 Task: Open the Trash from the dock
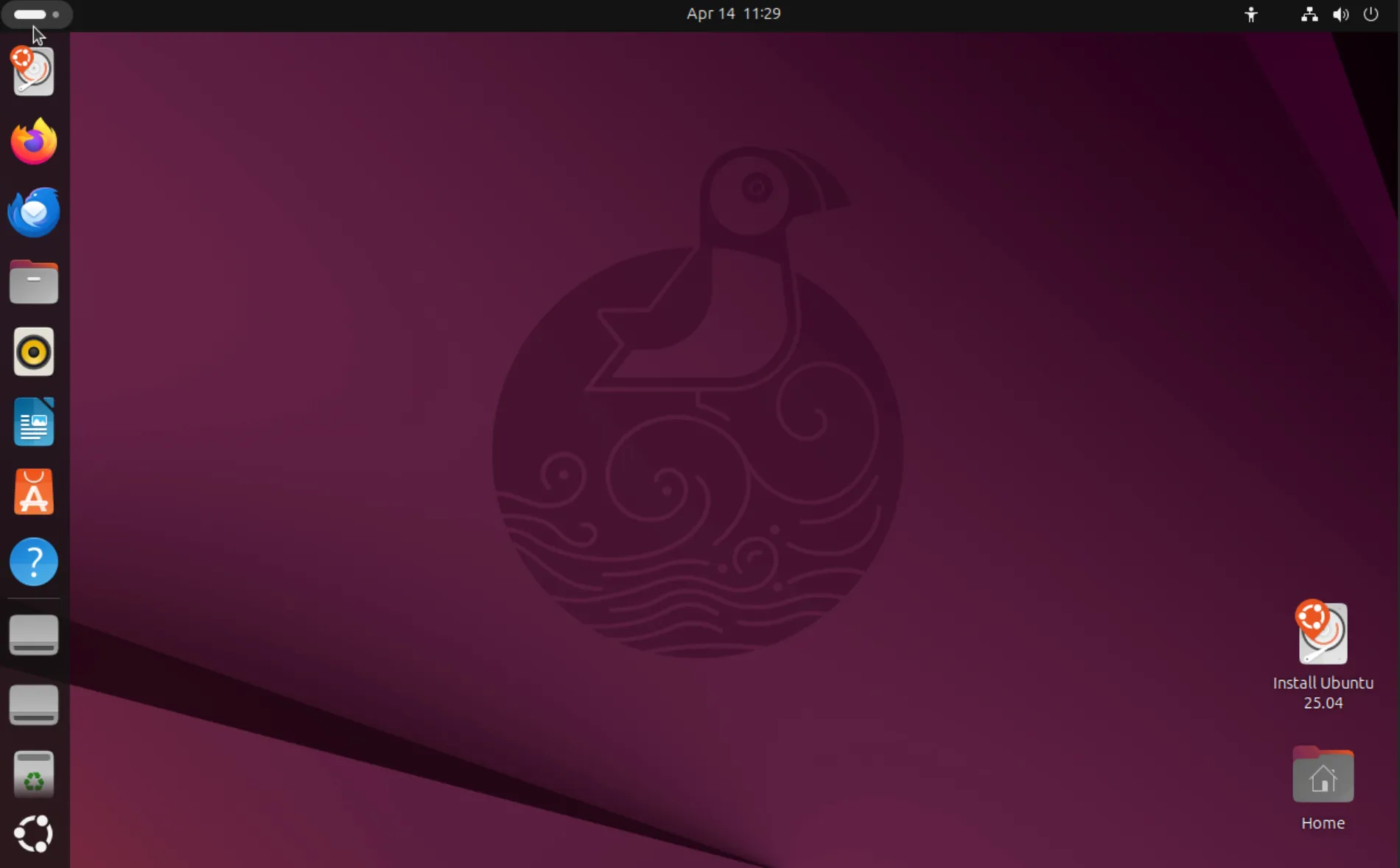coord(33,774)
